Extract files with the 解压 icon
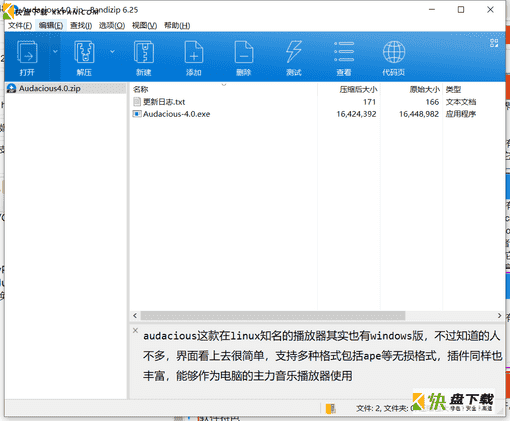 pyautogui.click(x=84, y=57)
